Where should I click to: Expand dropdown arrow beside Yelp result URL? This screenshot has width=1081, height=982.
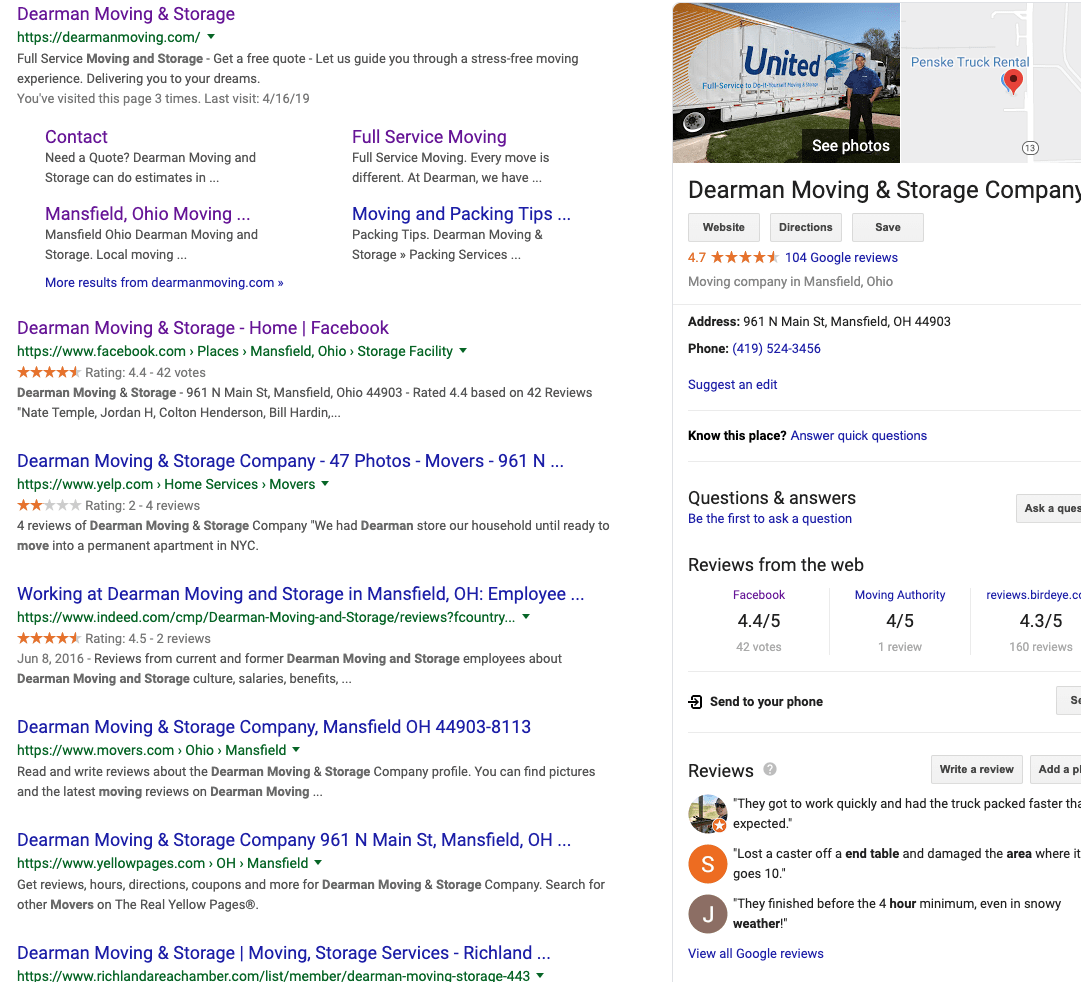[x=325, y=483]
